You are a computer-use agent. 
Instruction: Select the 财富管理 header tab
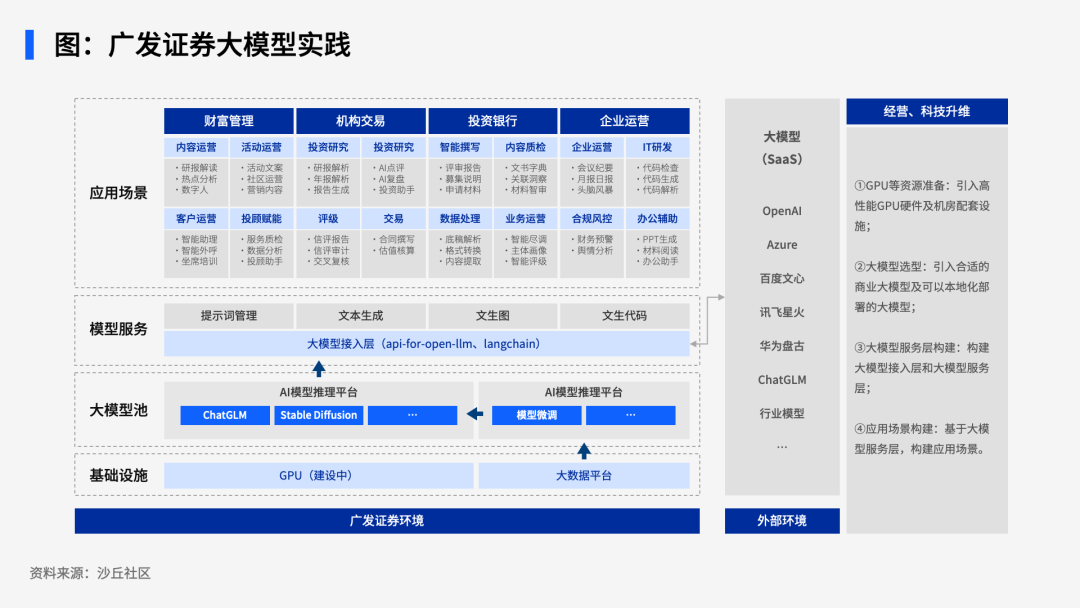click(x=228, y=121)
